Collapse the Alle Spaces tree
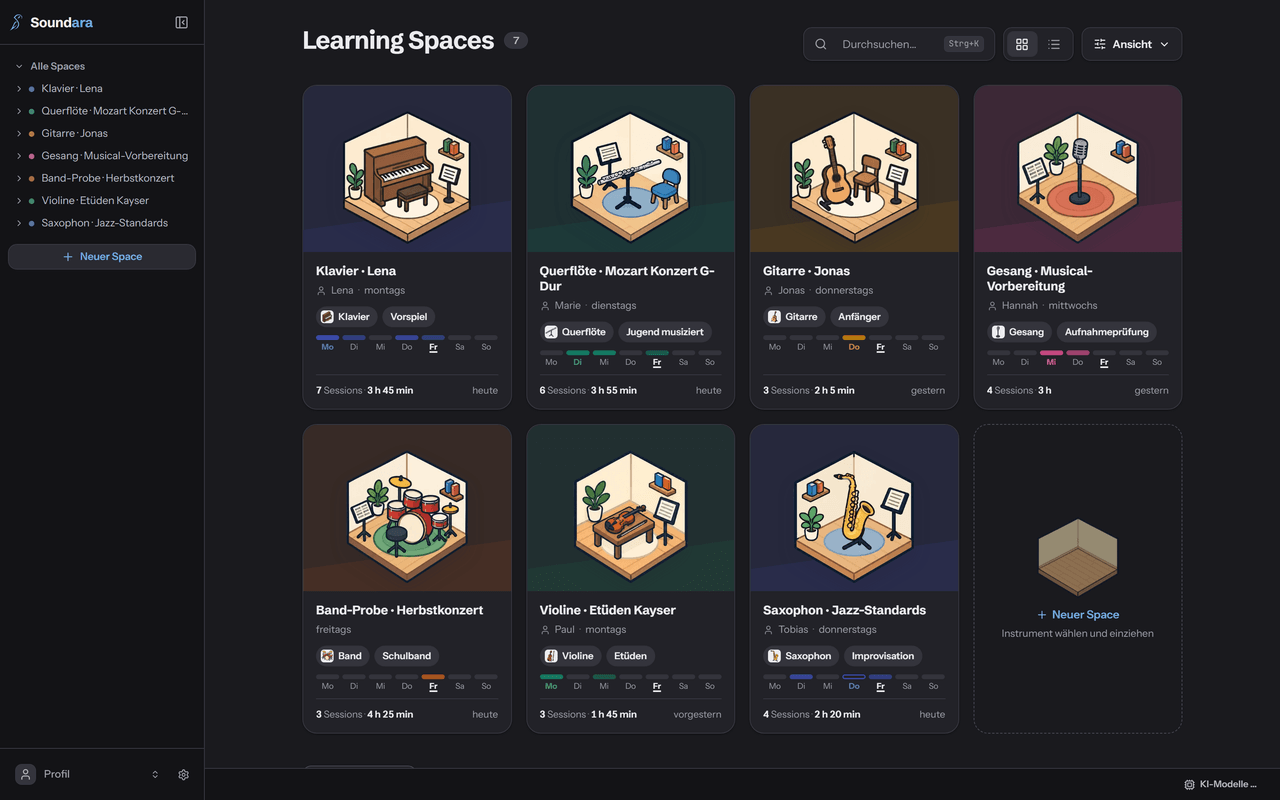 pos(19,66)
